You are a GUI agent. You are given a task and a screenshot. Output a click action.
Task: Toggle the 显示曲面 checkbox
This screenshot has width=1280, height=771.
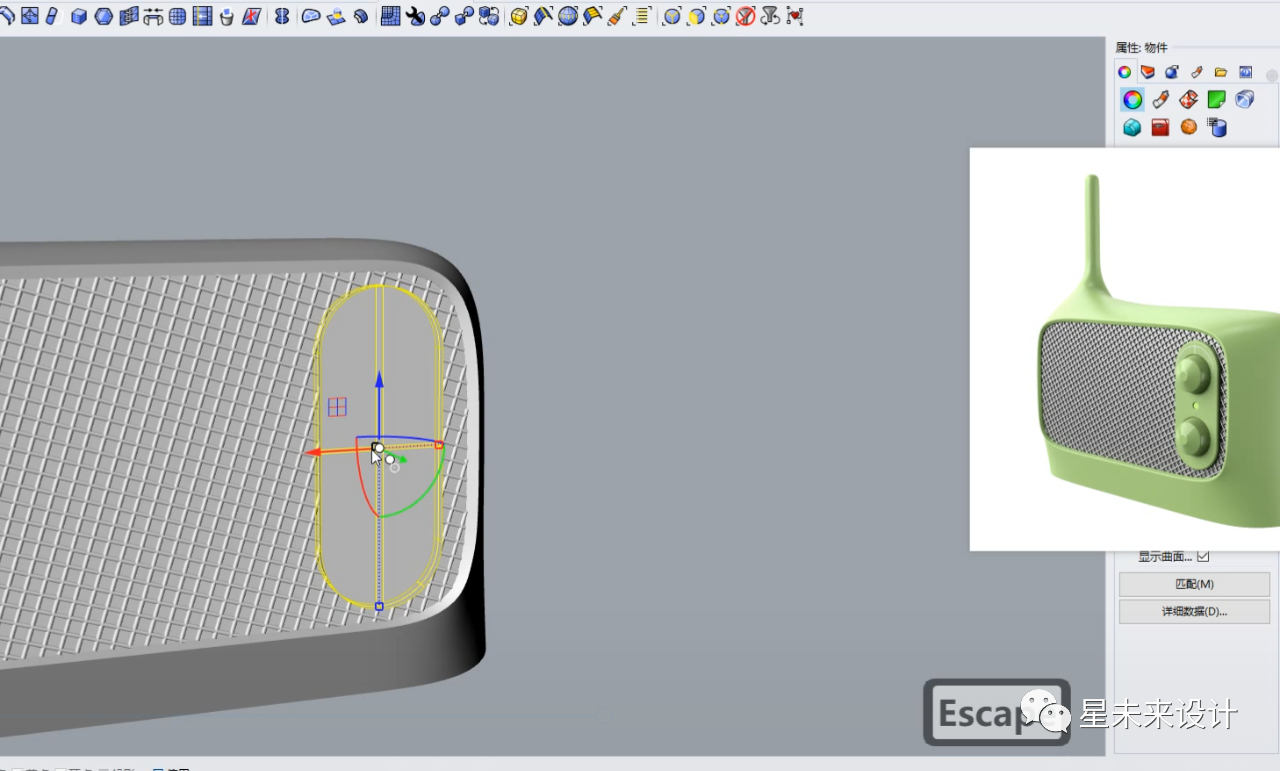1203,556
